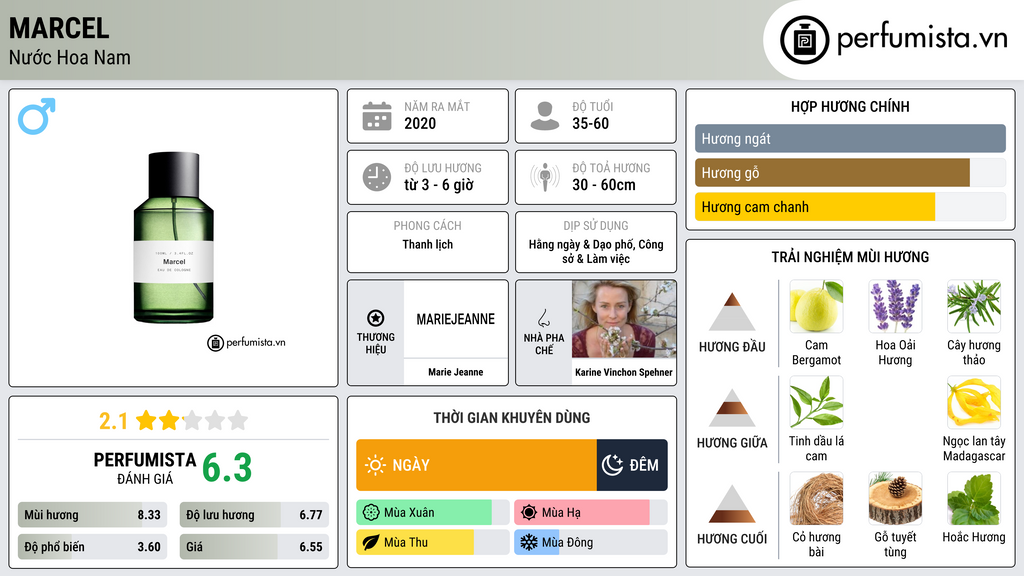Click the release year value 2020
Screen dimensions: 1024x576
(x=420, y=123)
